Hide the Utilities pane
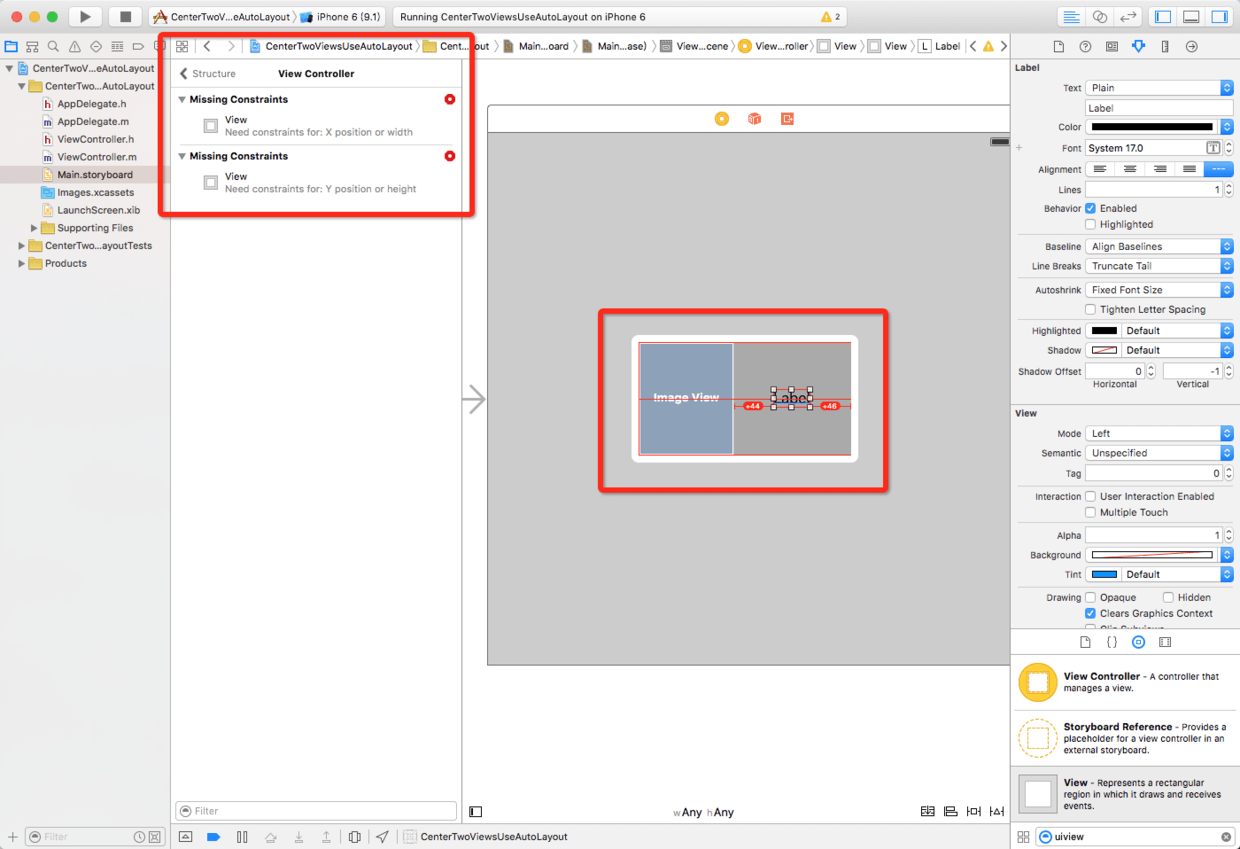1240x849 pixels. click(1219, 17)
